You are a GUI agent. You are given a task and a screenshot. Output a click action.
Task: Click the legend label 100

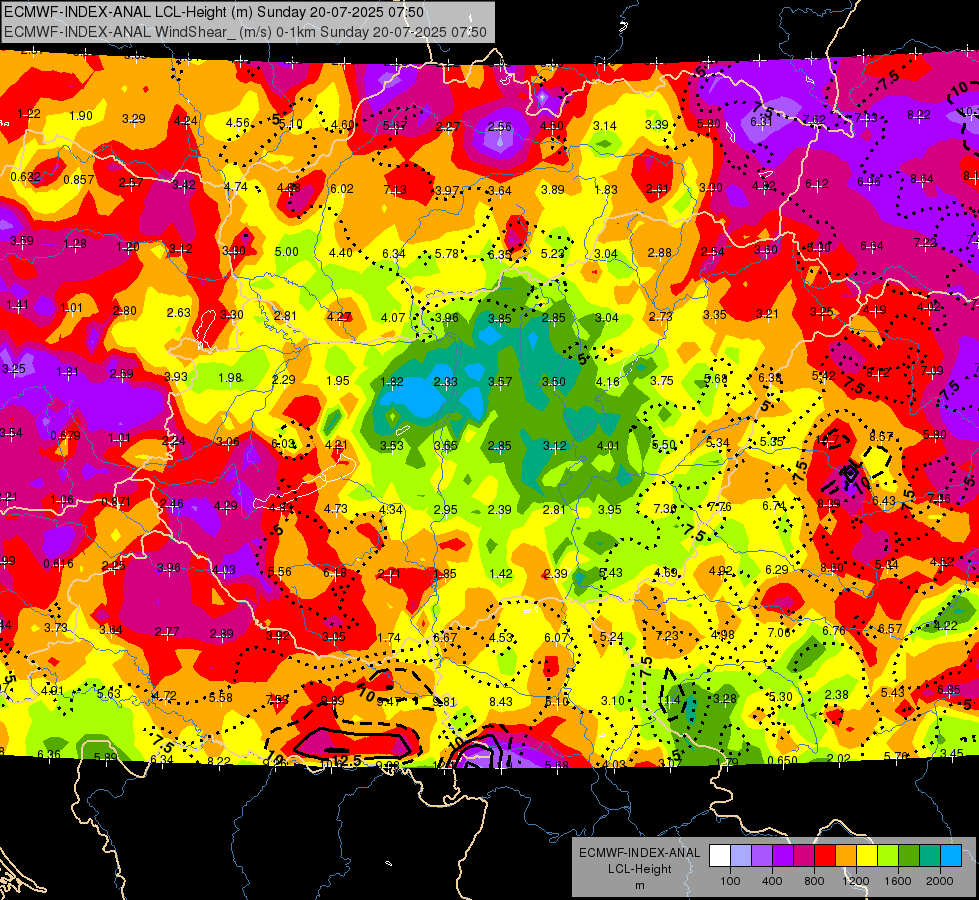(x=730, y=881)
